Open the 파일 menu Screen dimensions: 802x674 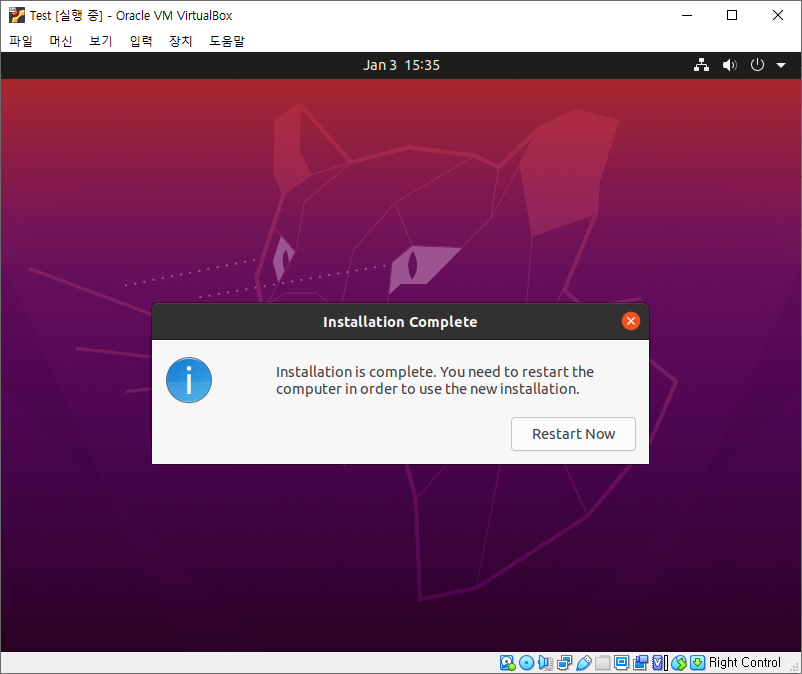pos(21,41)
